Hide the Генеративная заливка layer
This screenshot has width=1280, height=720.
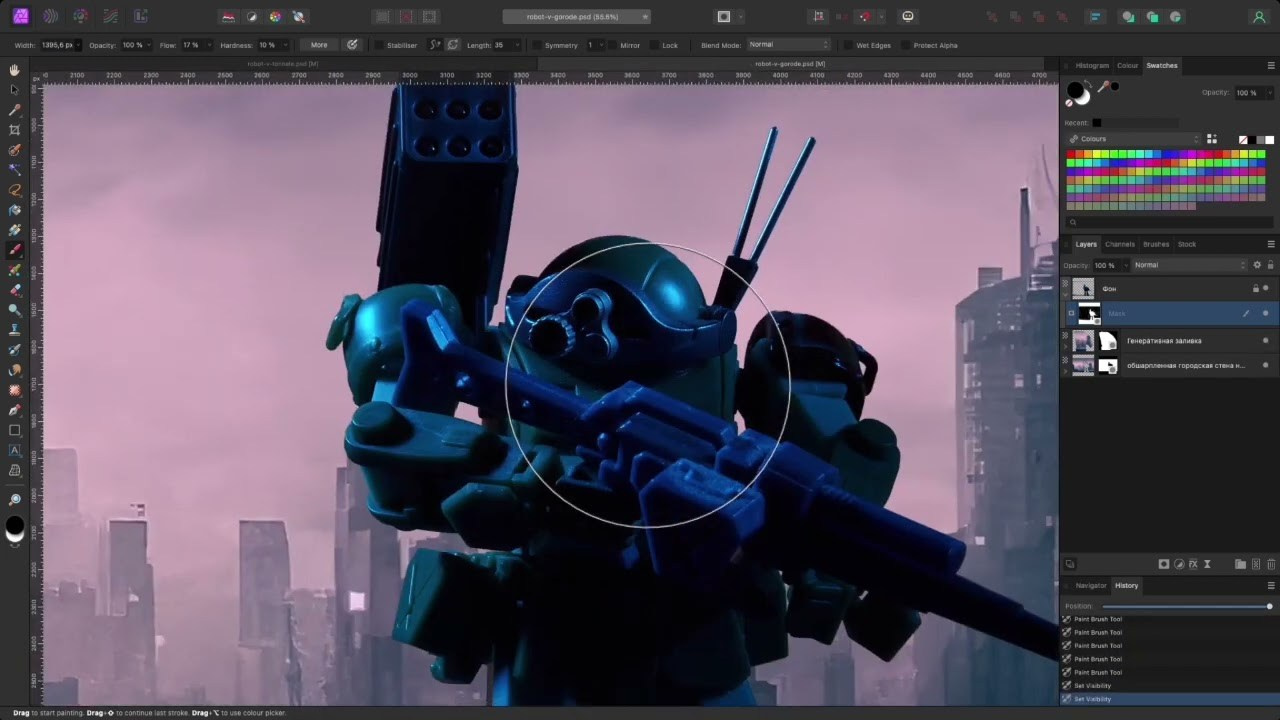pos(1265,340)
